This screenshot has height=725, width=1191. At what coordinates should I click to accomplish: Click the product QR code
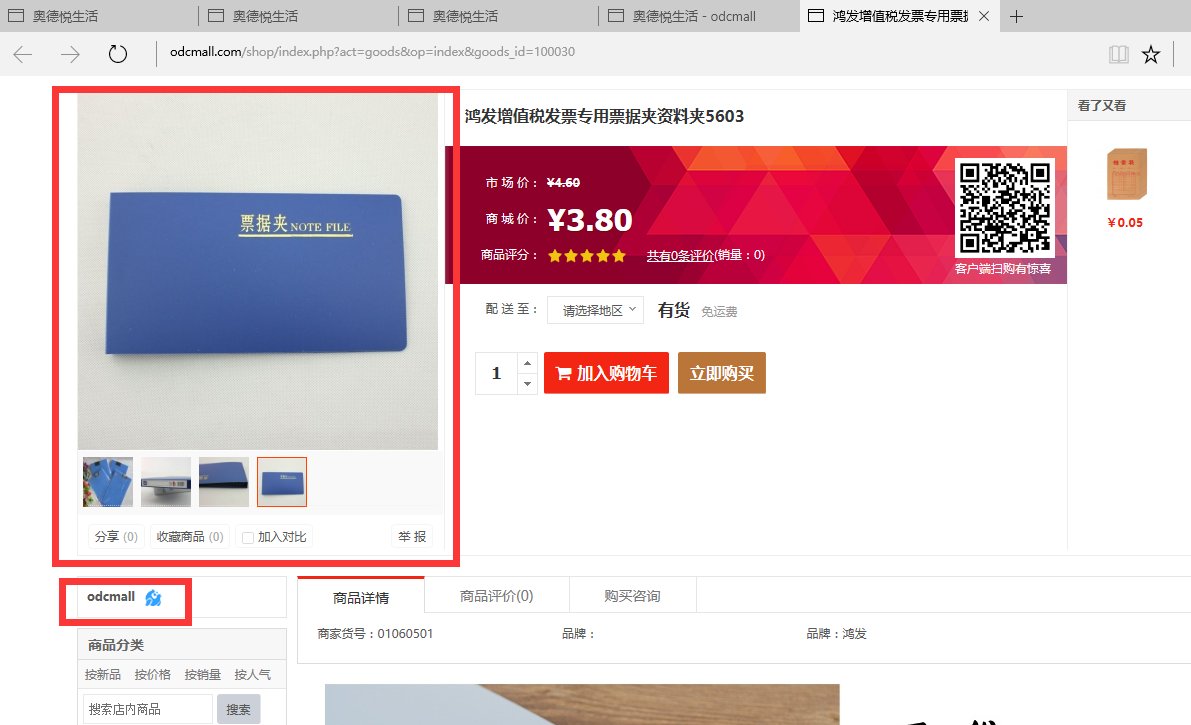pos(1004,207)
